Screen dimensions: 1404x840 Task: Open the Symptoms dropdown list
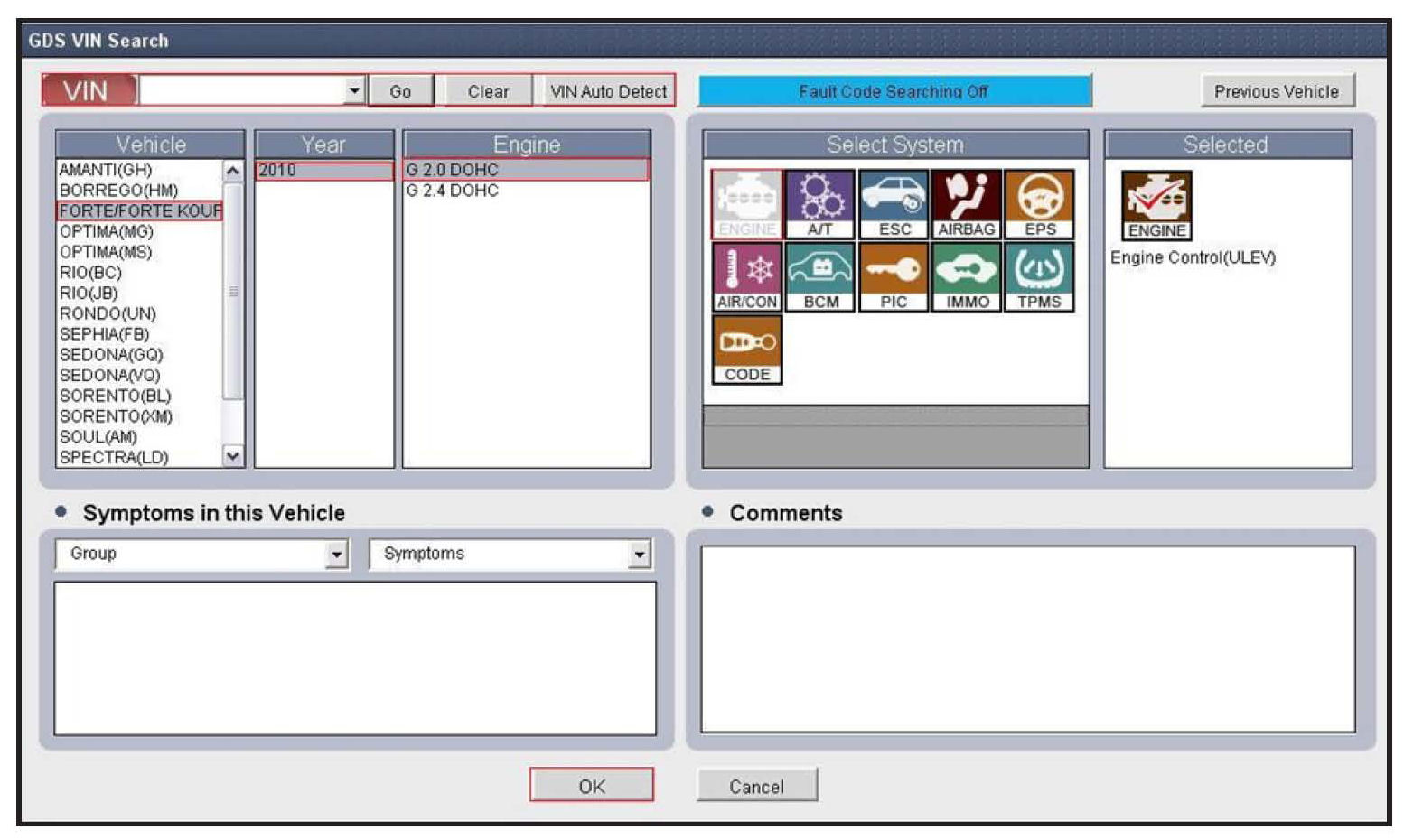[639, 554]
